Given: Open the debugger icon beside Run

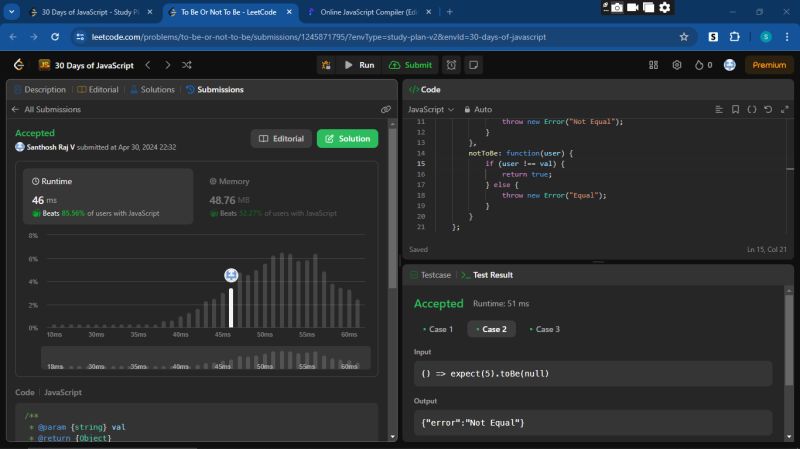Looking at the screenshot, I should (x=326, y=65).
